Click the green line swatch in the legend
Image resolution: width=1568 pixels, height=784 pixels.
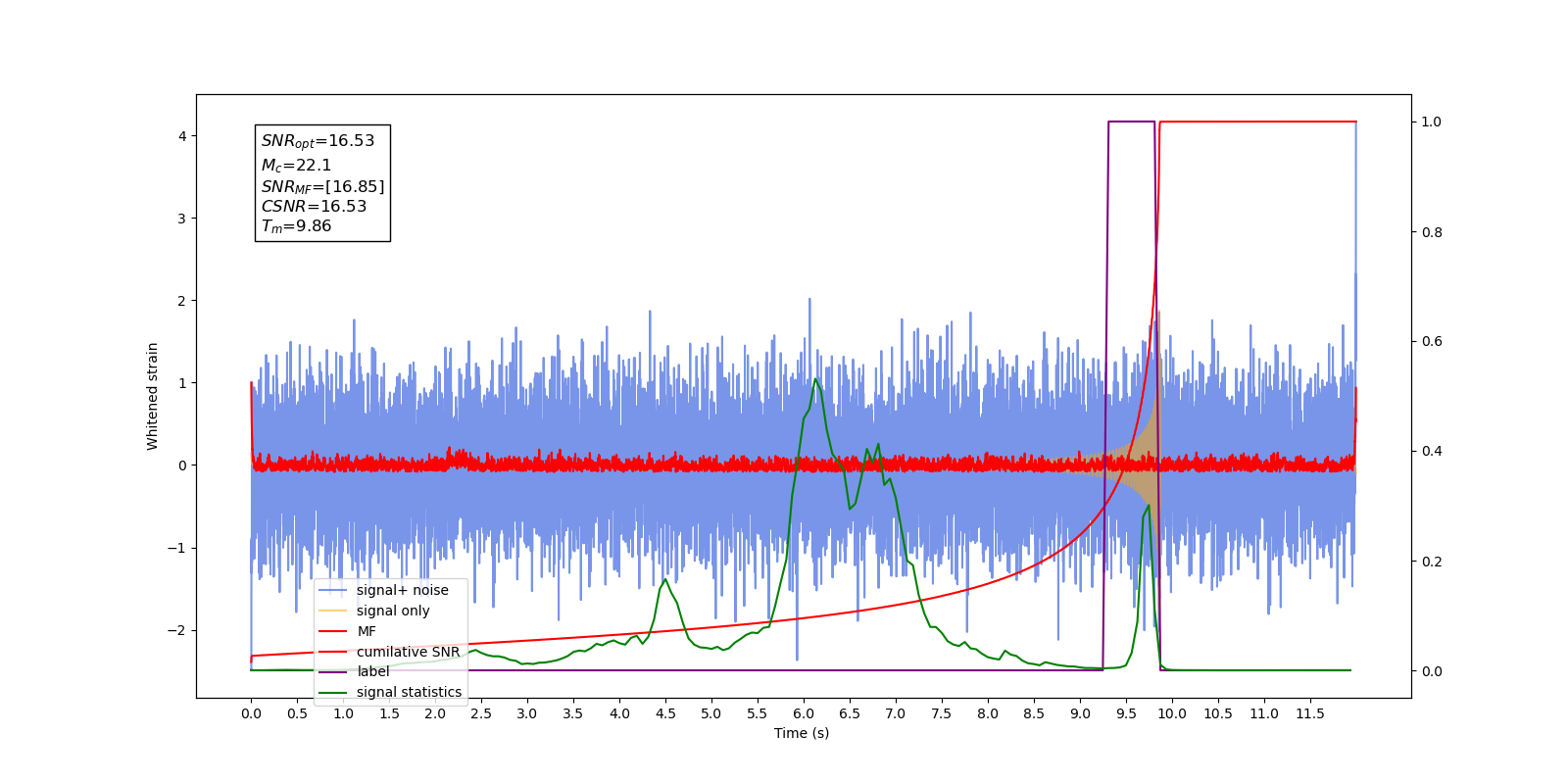333,692
